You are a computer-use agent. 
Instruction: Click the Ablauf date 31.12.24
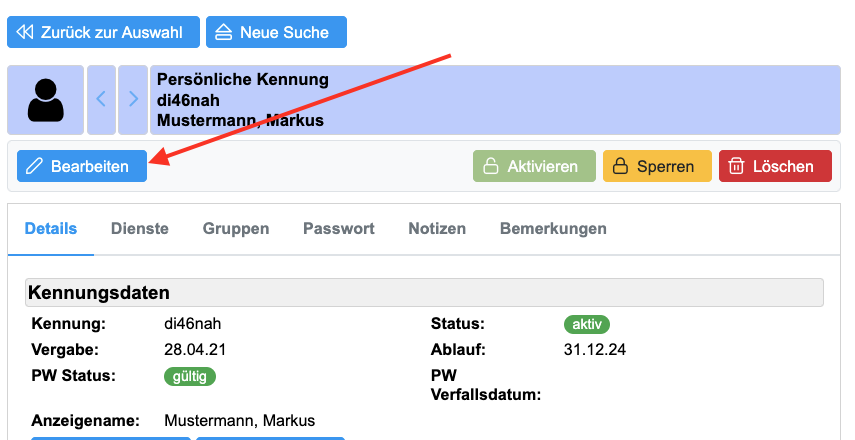595,349
